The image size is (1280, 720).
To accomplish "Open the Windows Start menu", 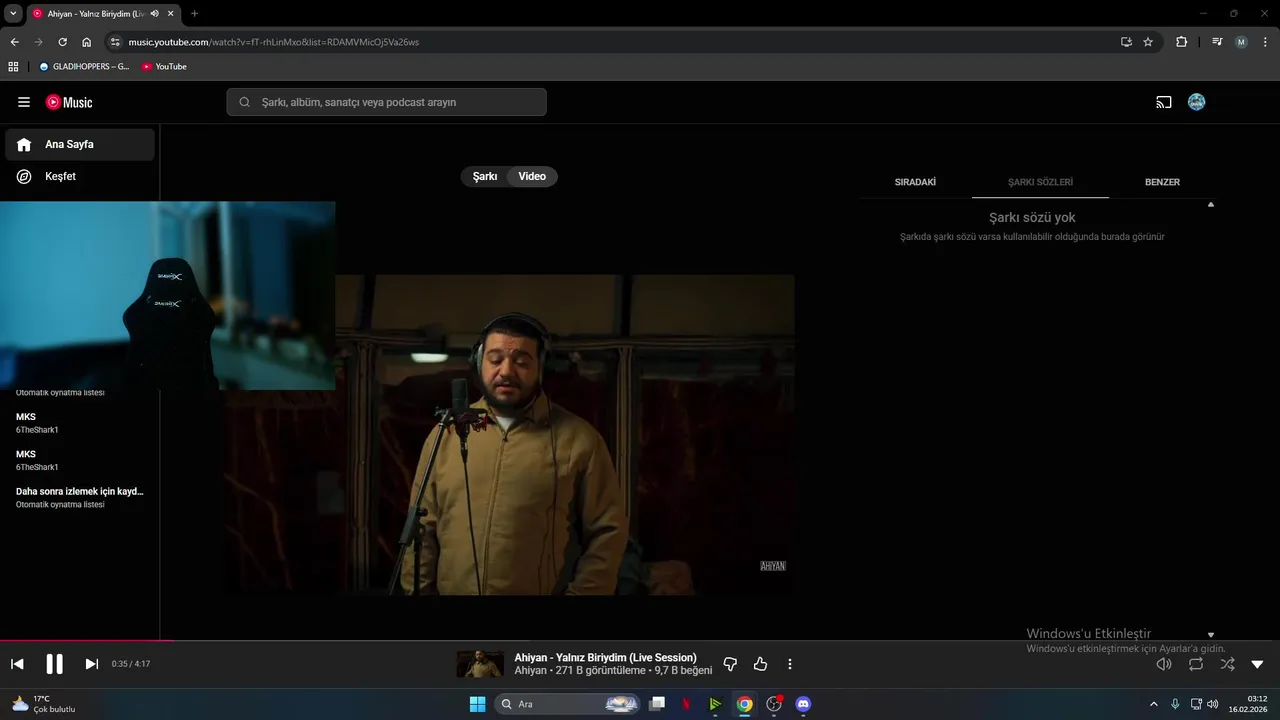I will click(x=477, y=704).
